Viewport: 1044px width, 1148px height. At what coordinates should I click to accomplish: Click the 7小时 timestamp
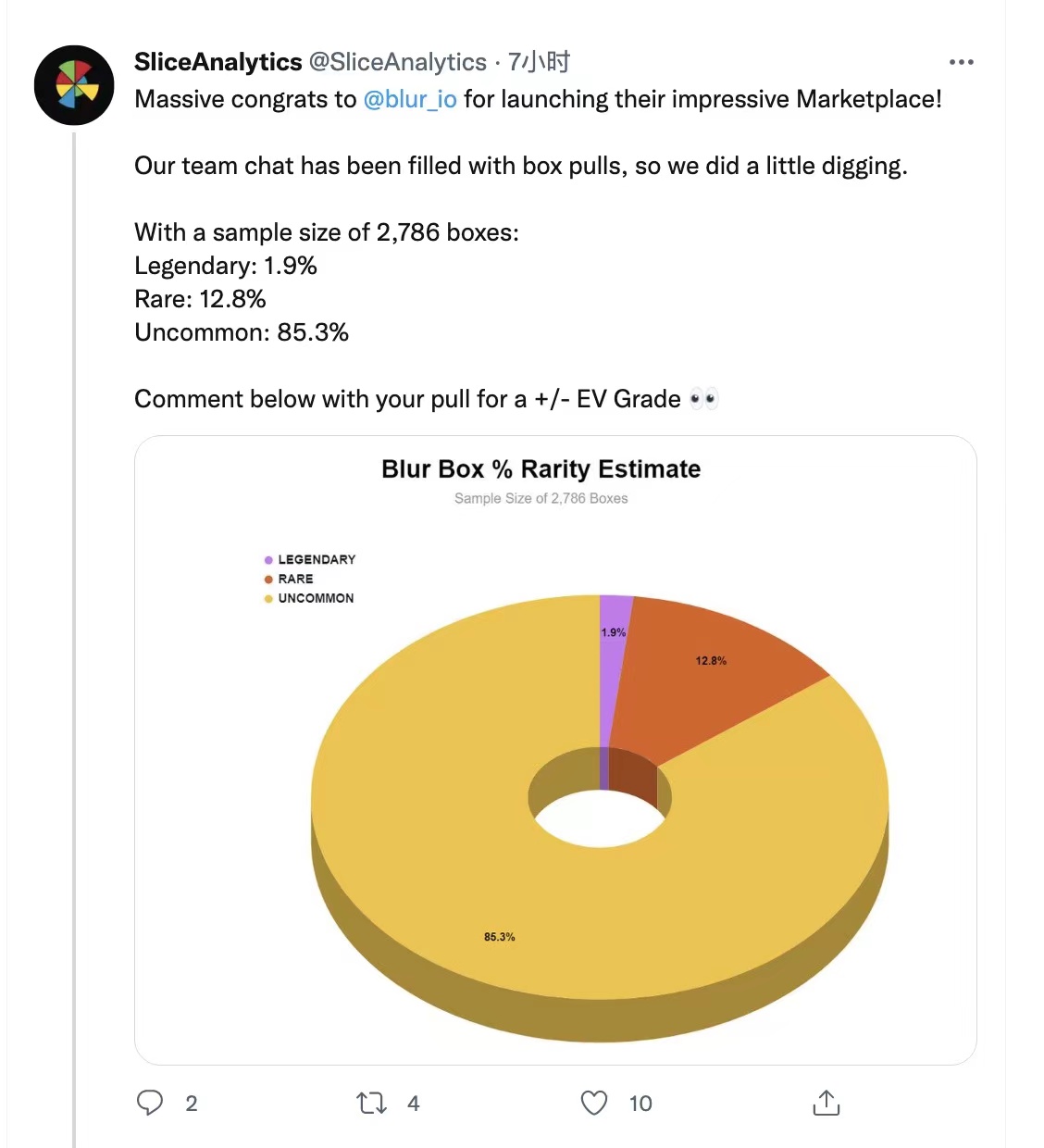coord(539,62)
